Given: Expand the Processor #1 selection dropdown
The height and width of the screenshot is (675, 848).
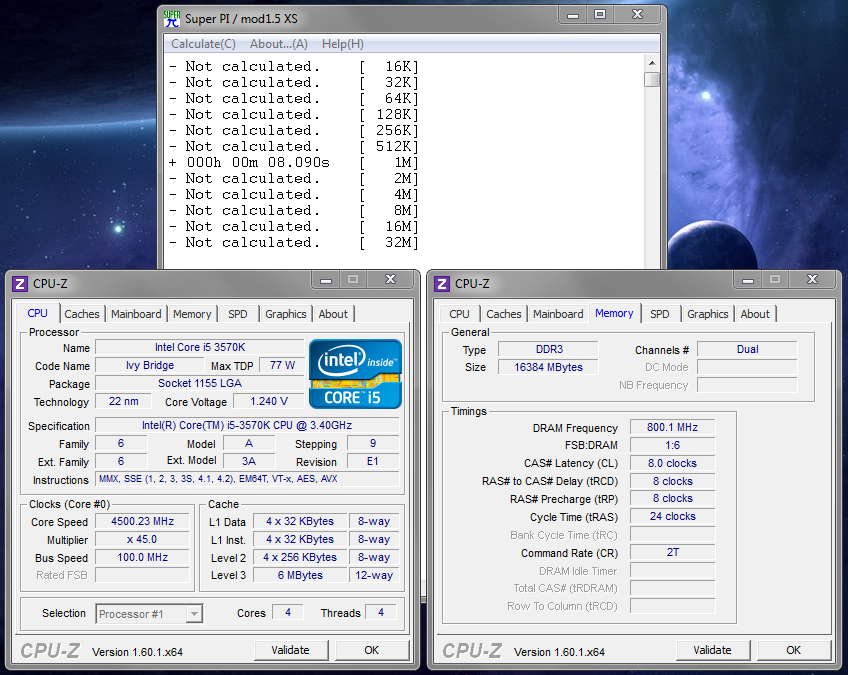Looking at the screenshot, I should coord(194,614).
